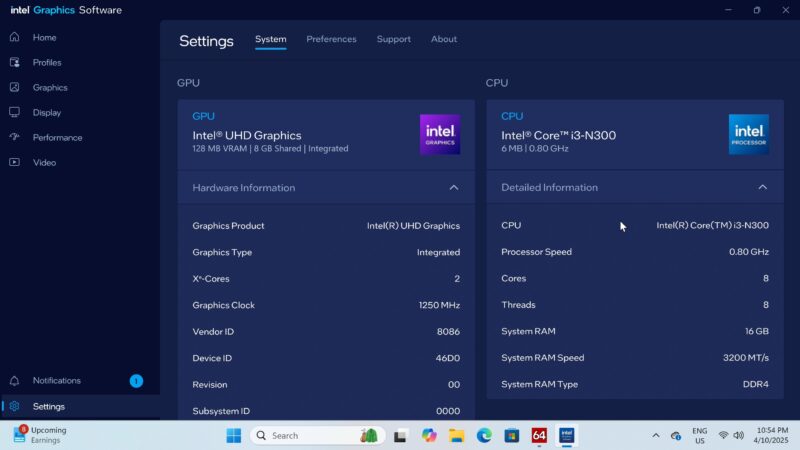Open the Support tab
Screen dimensions: 800x450
pos(393,39)
